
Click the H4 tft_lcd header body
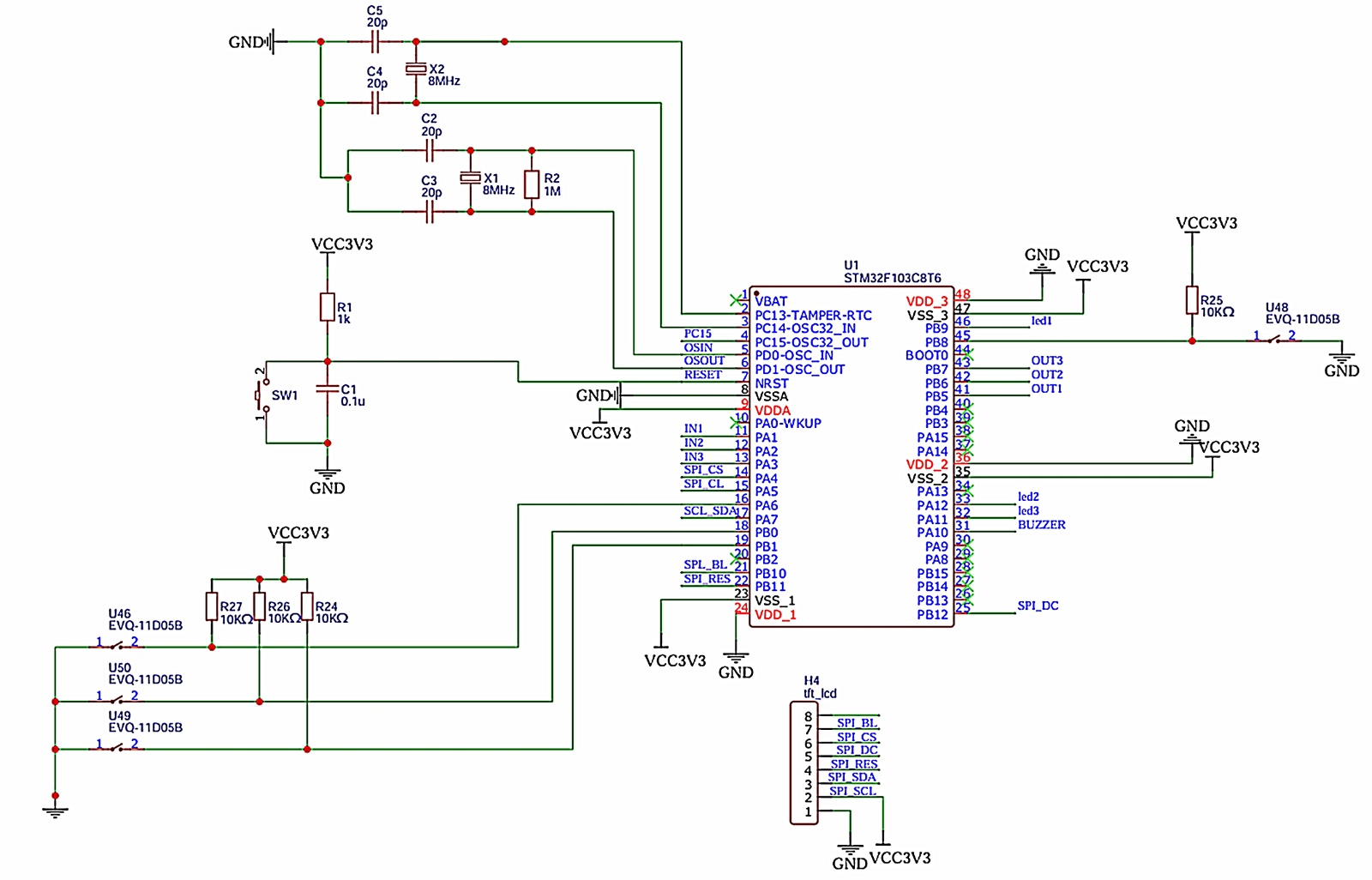(x=804, y=763)
